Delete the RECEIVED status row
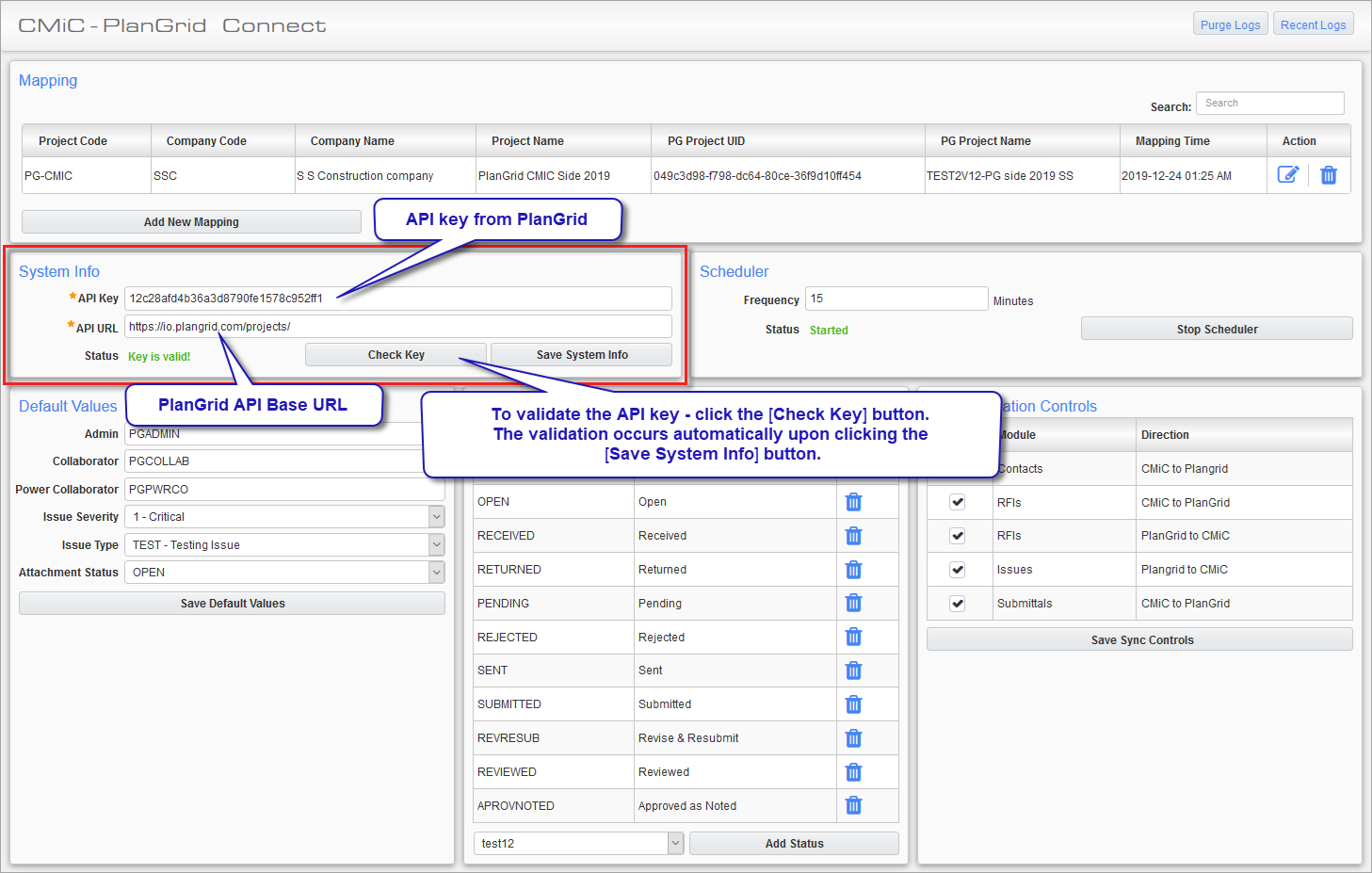Image resolution: width=1372 pixels, height=873 pixels. [853, 536]
